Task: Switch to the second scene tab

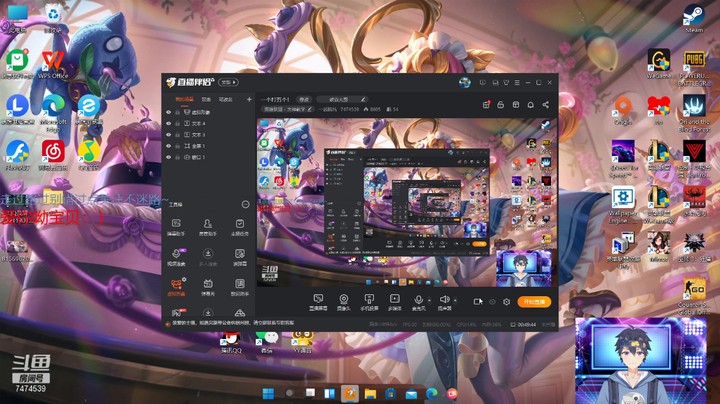Action: click(x=206, y=99)
